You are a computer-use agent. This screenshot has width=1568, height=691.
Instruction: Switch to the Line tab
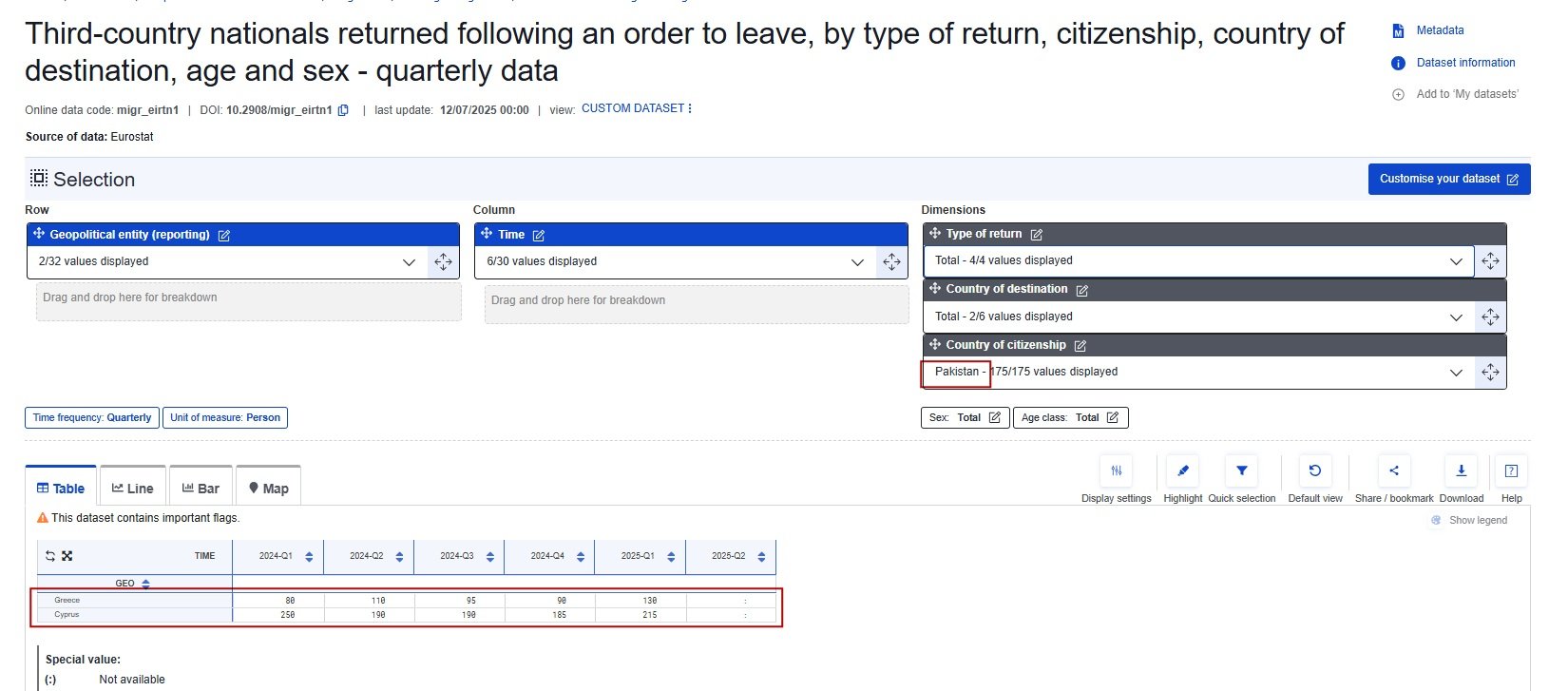[133, 488]
